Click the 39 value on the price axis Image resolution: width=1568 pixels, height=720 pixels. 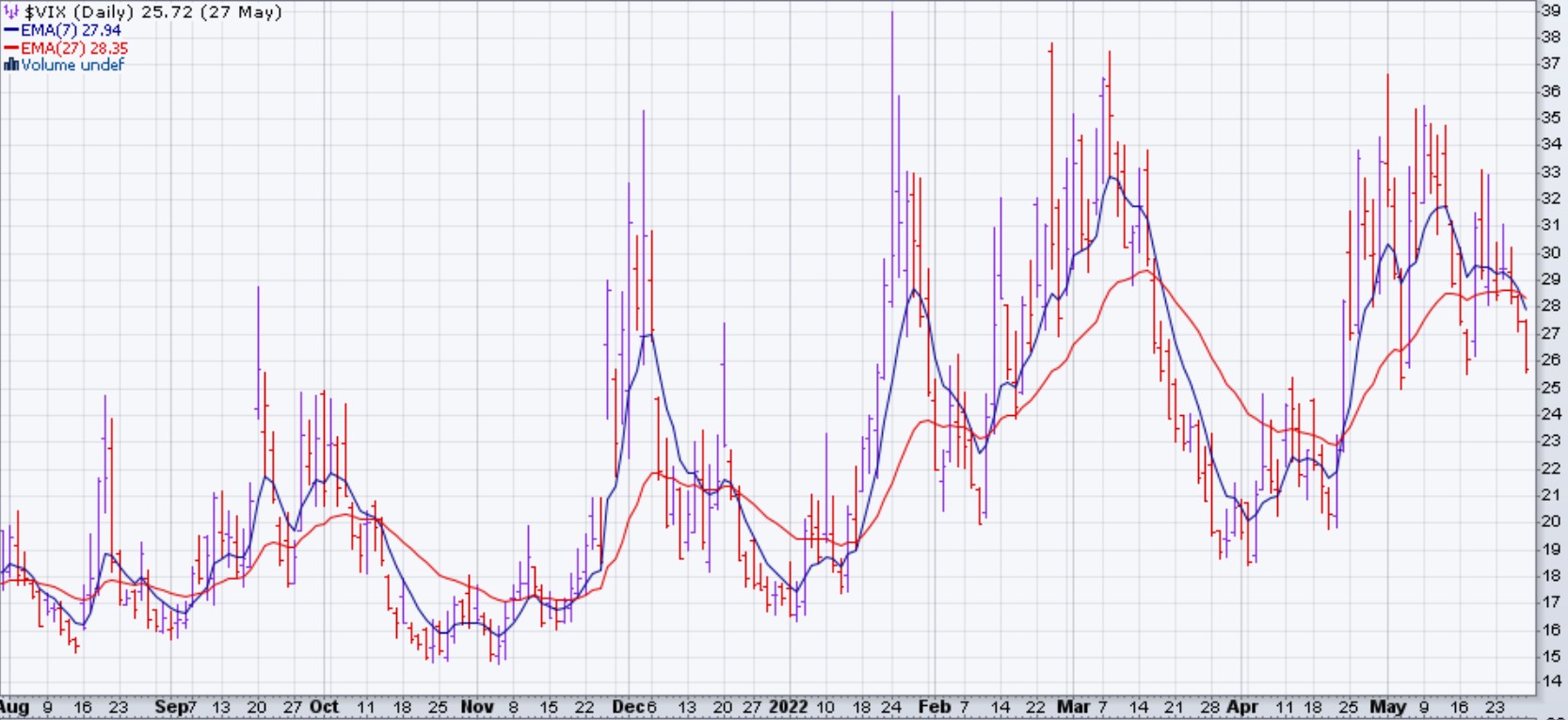point(1550,10)
